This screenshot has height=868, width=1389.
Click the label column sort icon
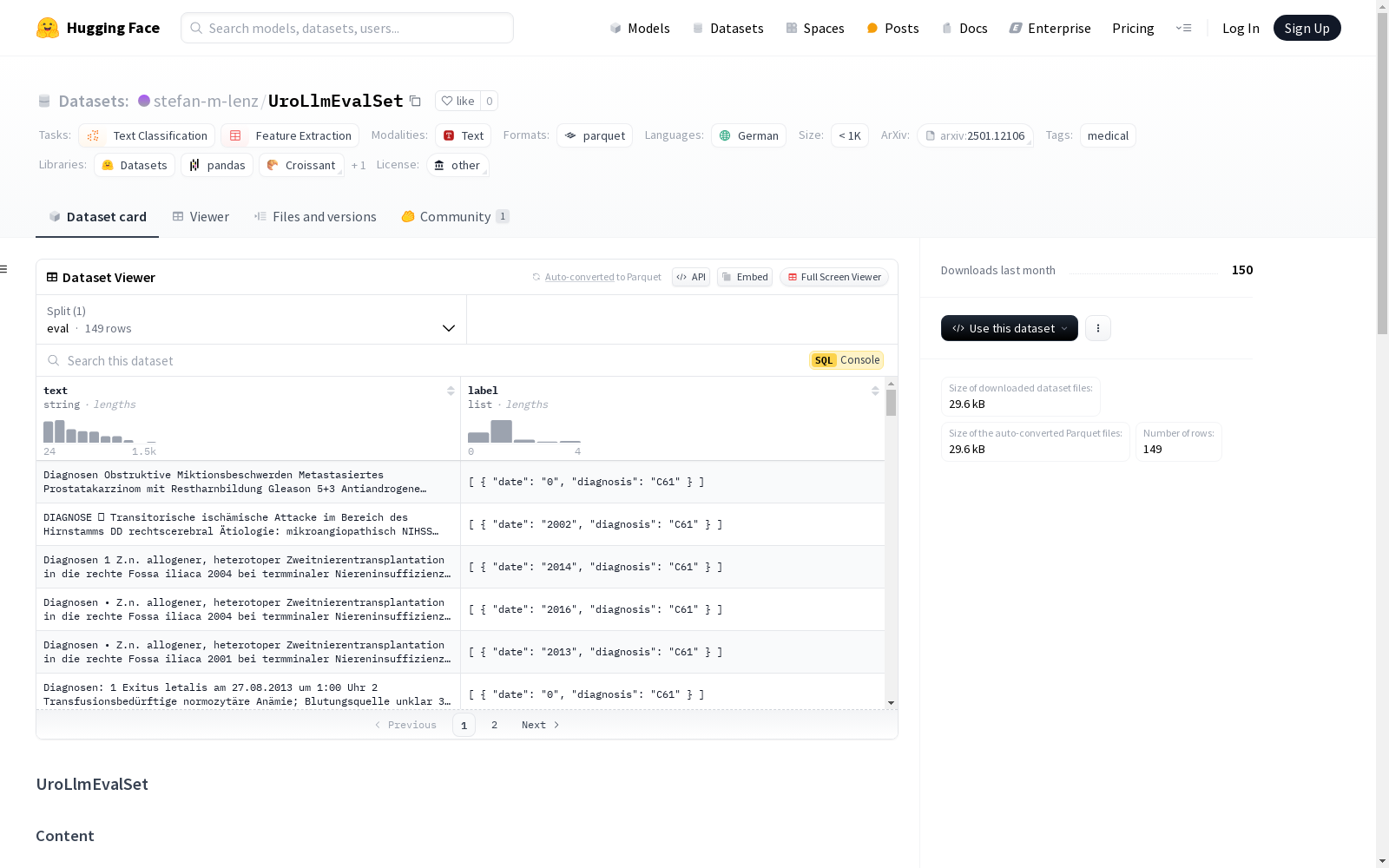(875, 391)
